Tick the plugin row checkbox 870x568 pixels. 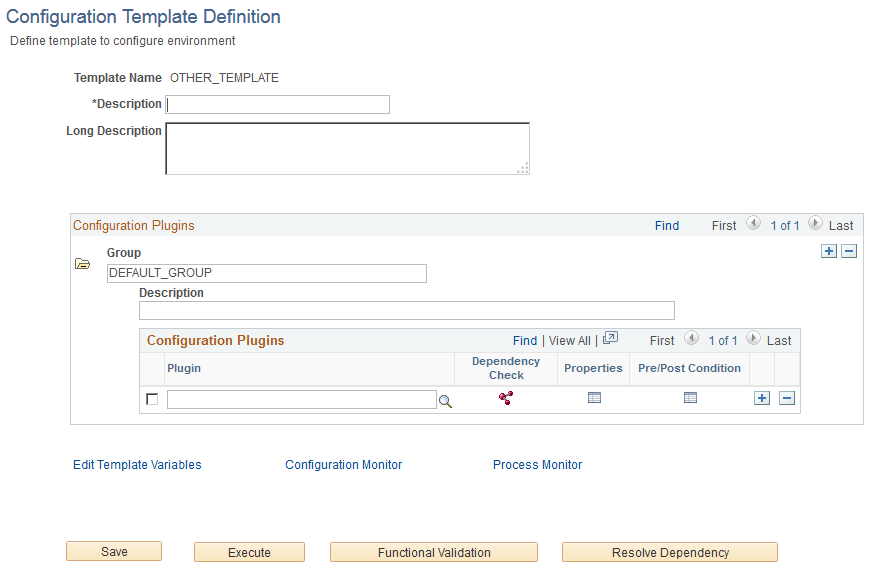(x=152, y=399)
